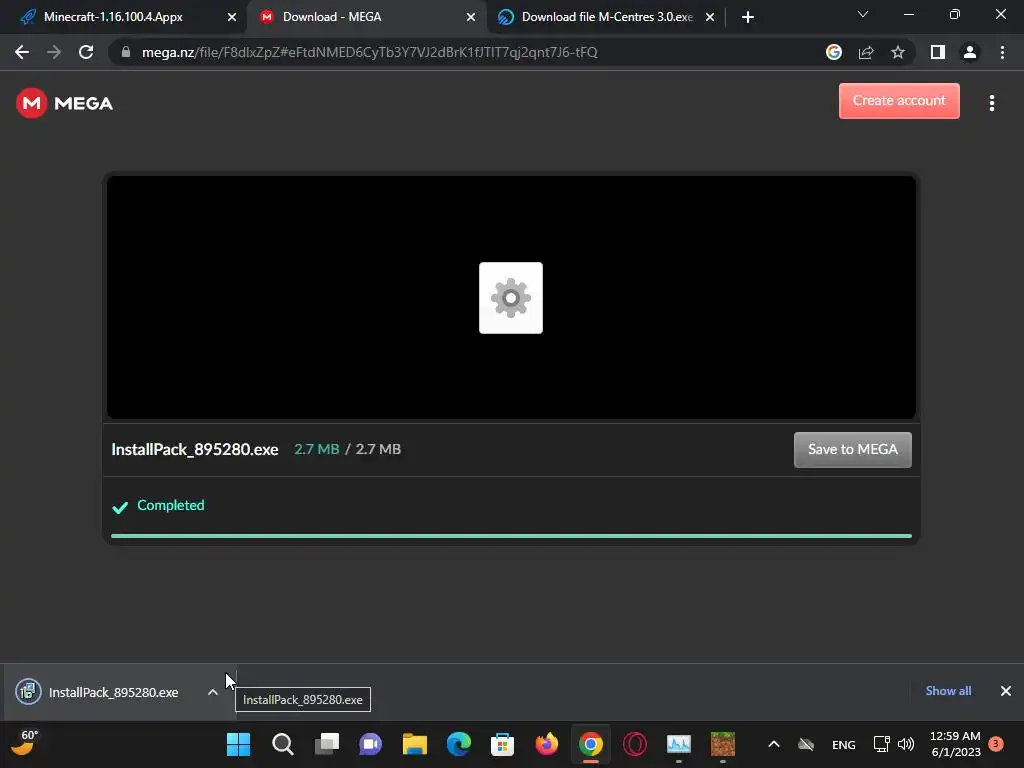1024x768 pixels.
Task: Open the Windows Start menu
Action: click(238, 744)
